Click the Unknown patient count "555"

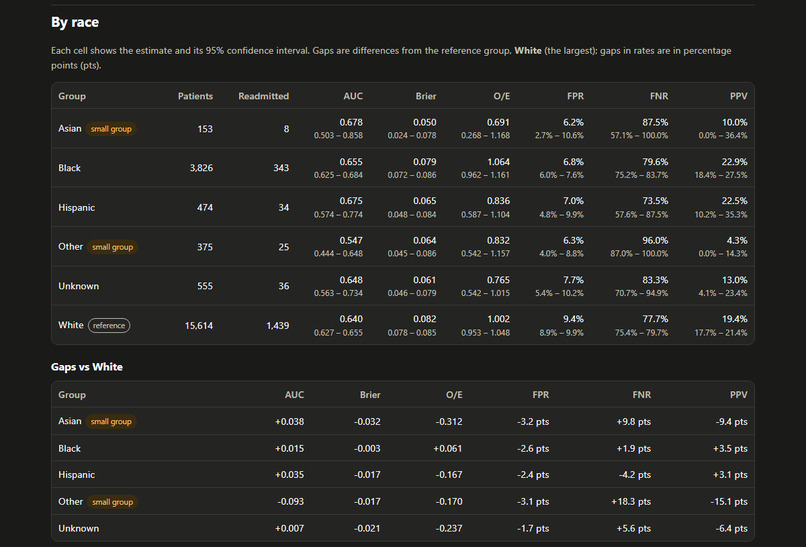205,286
